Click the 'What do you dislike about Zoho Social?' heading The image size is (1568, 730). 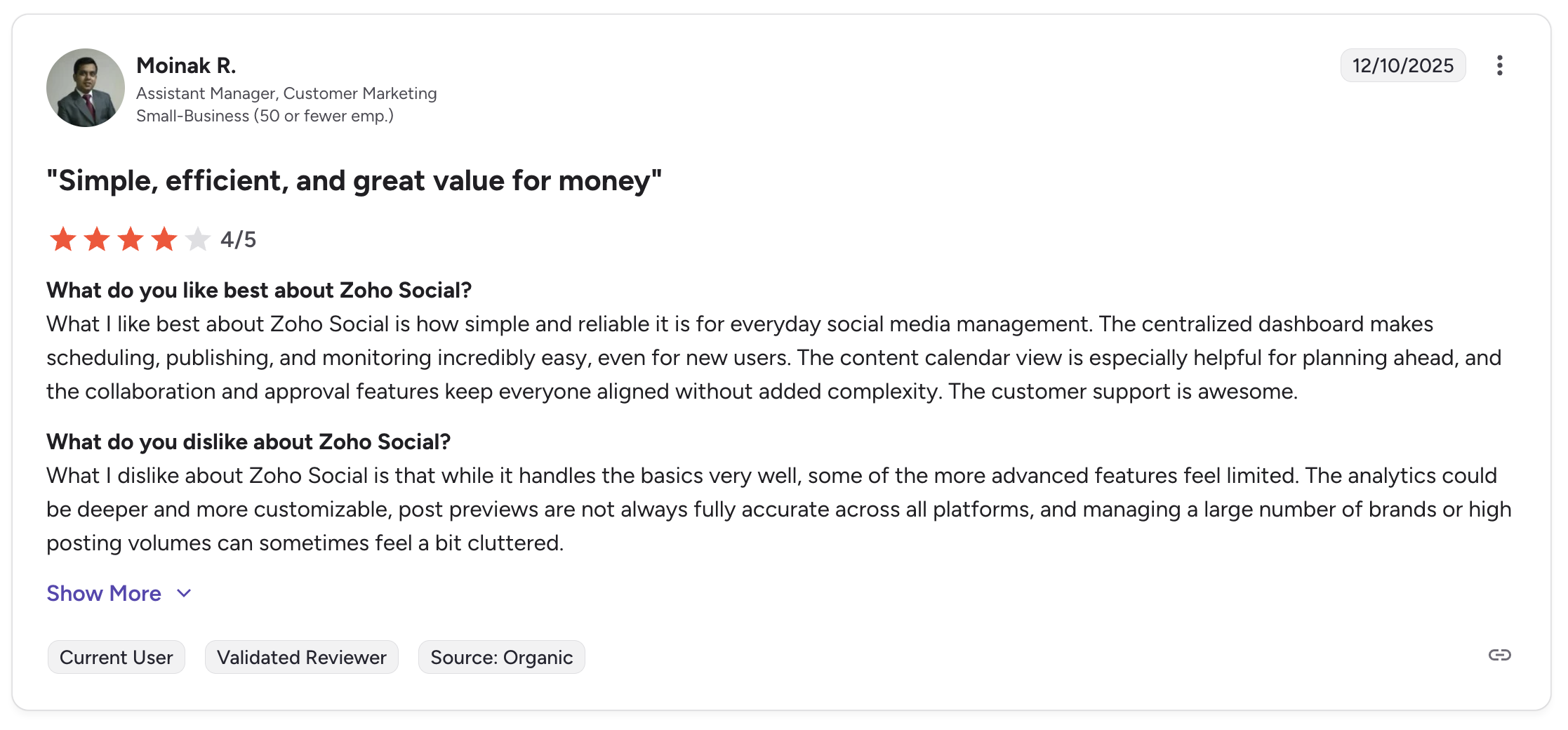(249, 442)
